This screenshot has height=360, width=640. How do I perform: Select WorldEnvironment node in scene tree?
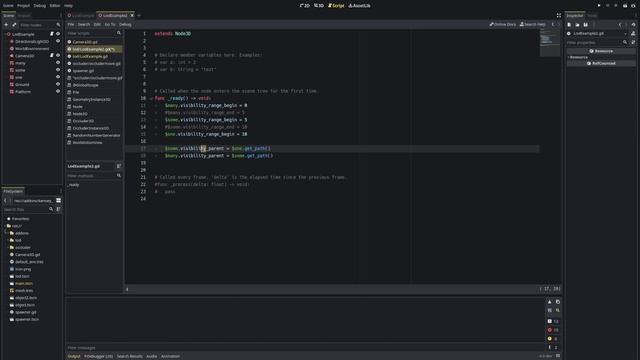32,49
